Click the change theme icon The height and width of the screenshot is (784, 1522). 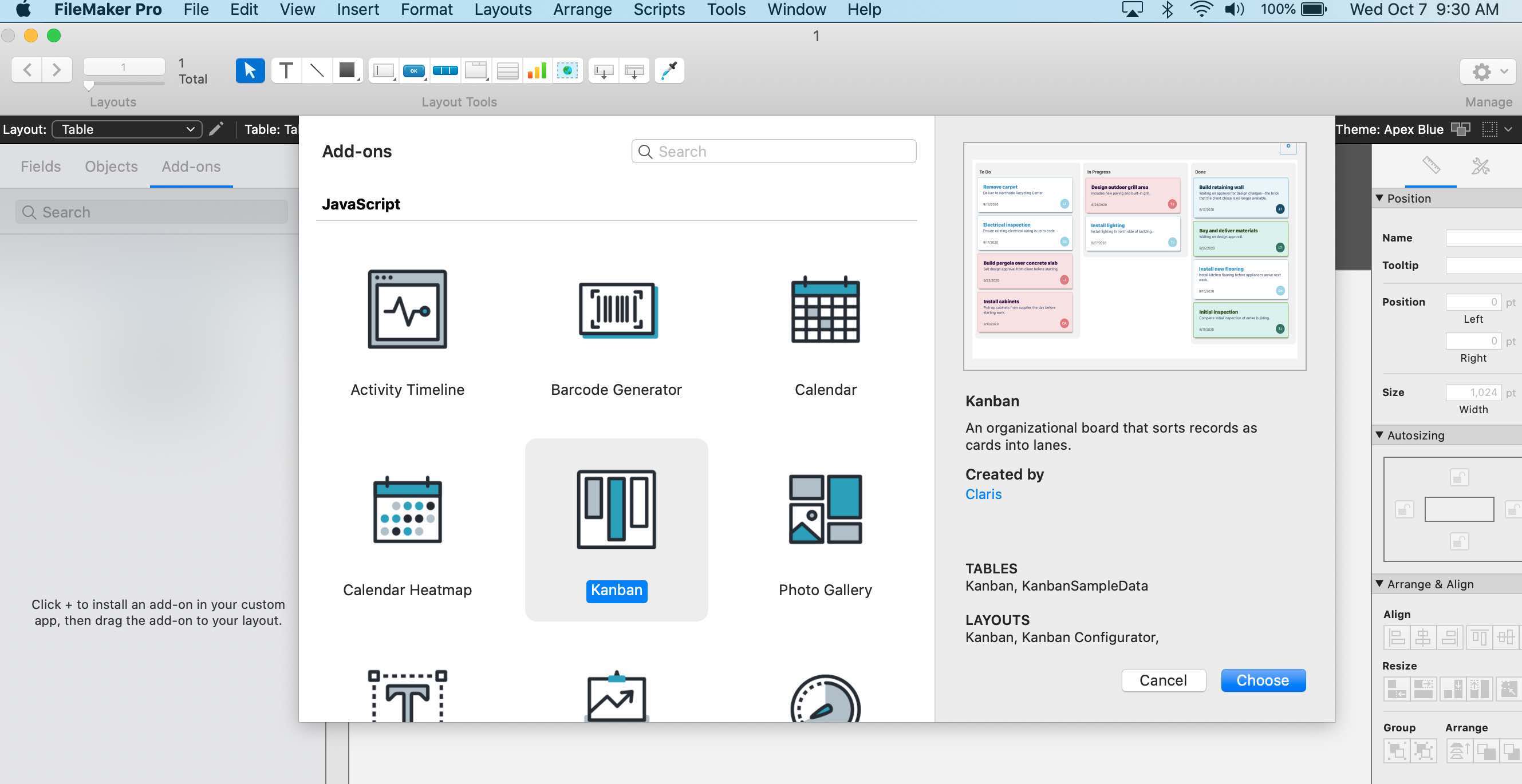click(1461, 129)
